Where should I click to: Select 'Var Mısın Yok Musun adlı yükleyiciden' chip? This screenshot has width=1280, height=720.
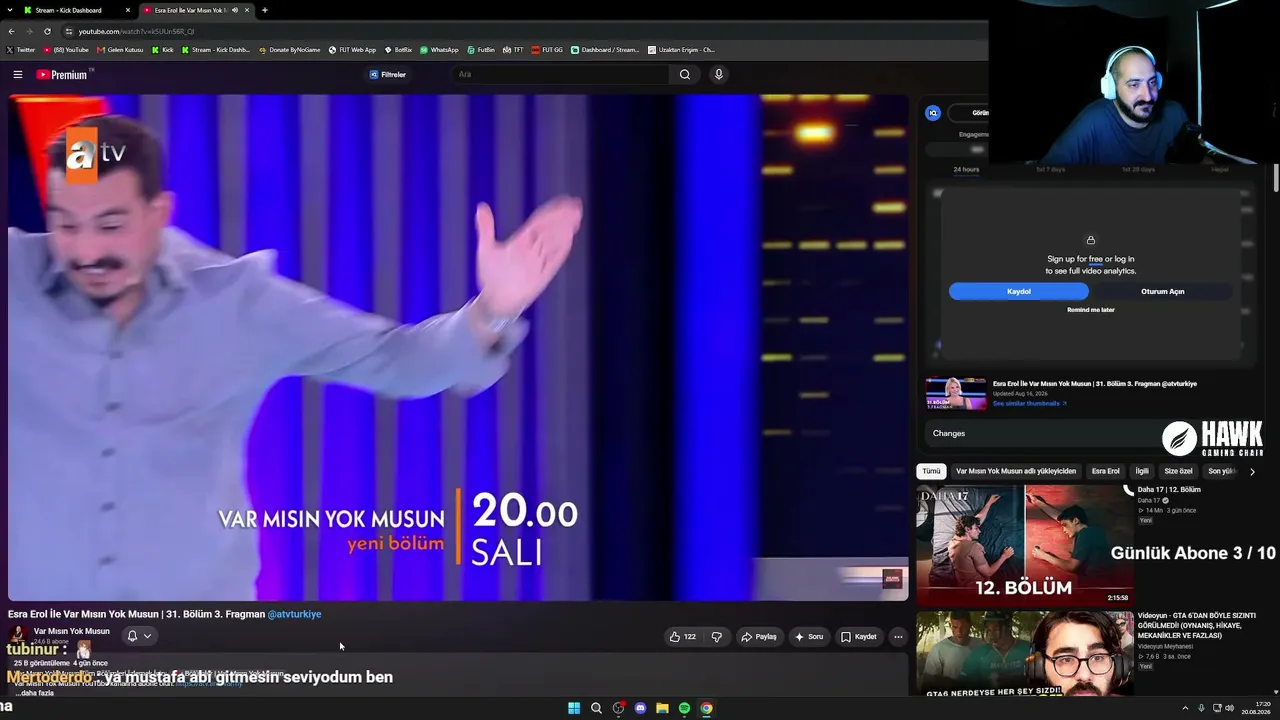1016,471
